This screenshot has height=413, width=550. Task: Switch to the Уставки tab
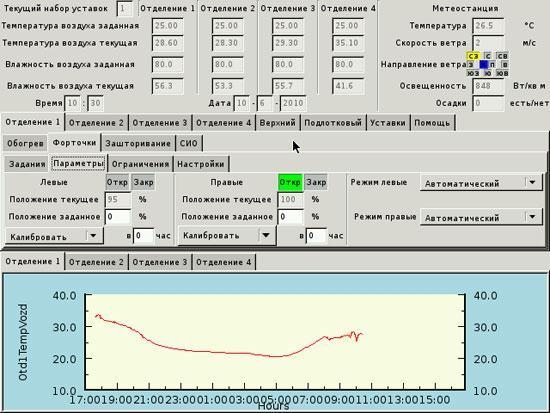[x=388, y=123]
